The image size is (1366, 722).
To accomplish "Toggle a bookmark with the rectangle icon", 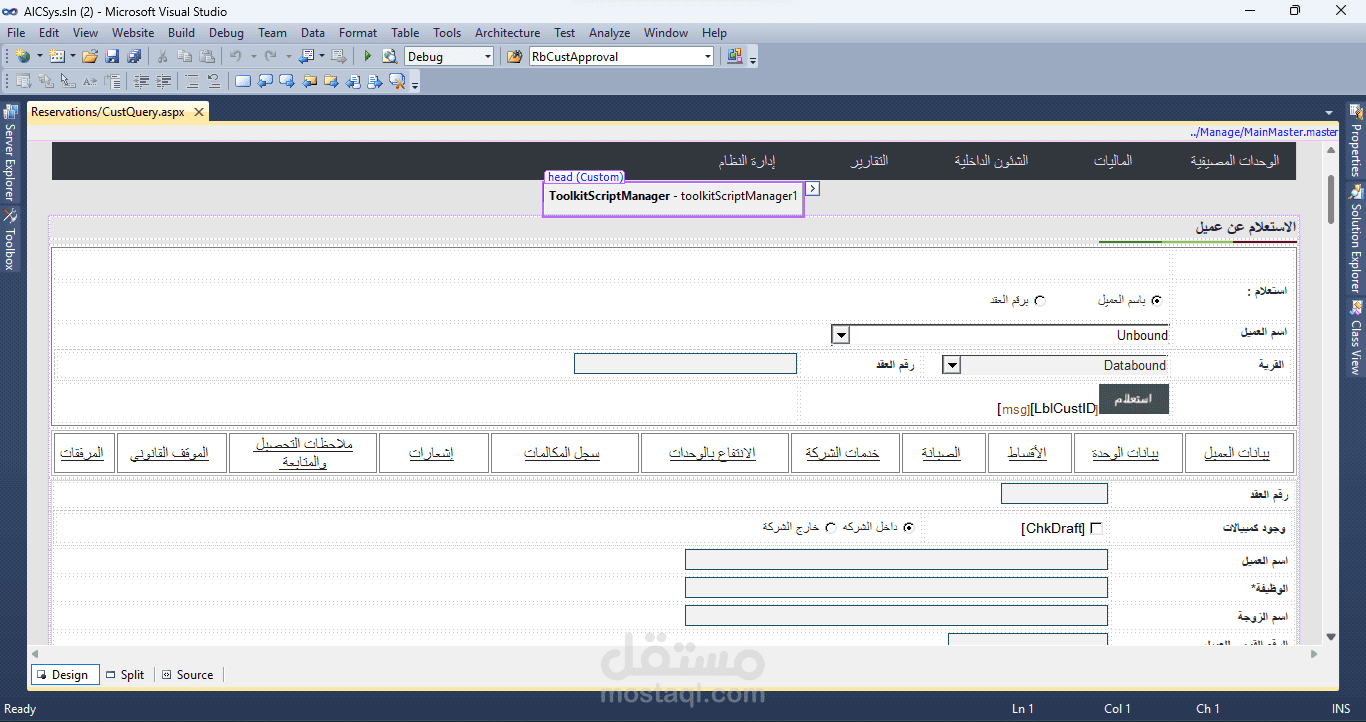I will (243, 81).
